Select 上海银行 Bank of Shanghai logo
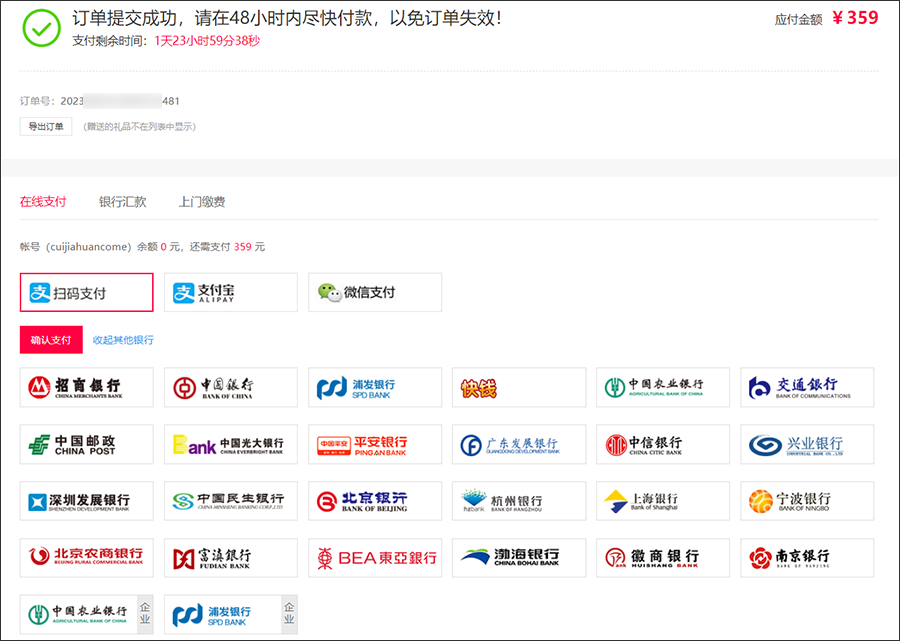The height and width of the screenshot is (641, 900). 663,501
